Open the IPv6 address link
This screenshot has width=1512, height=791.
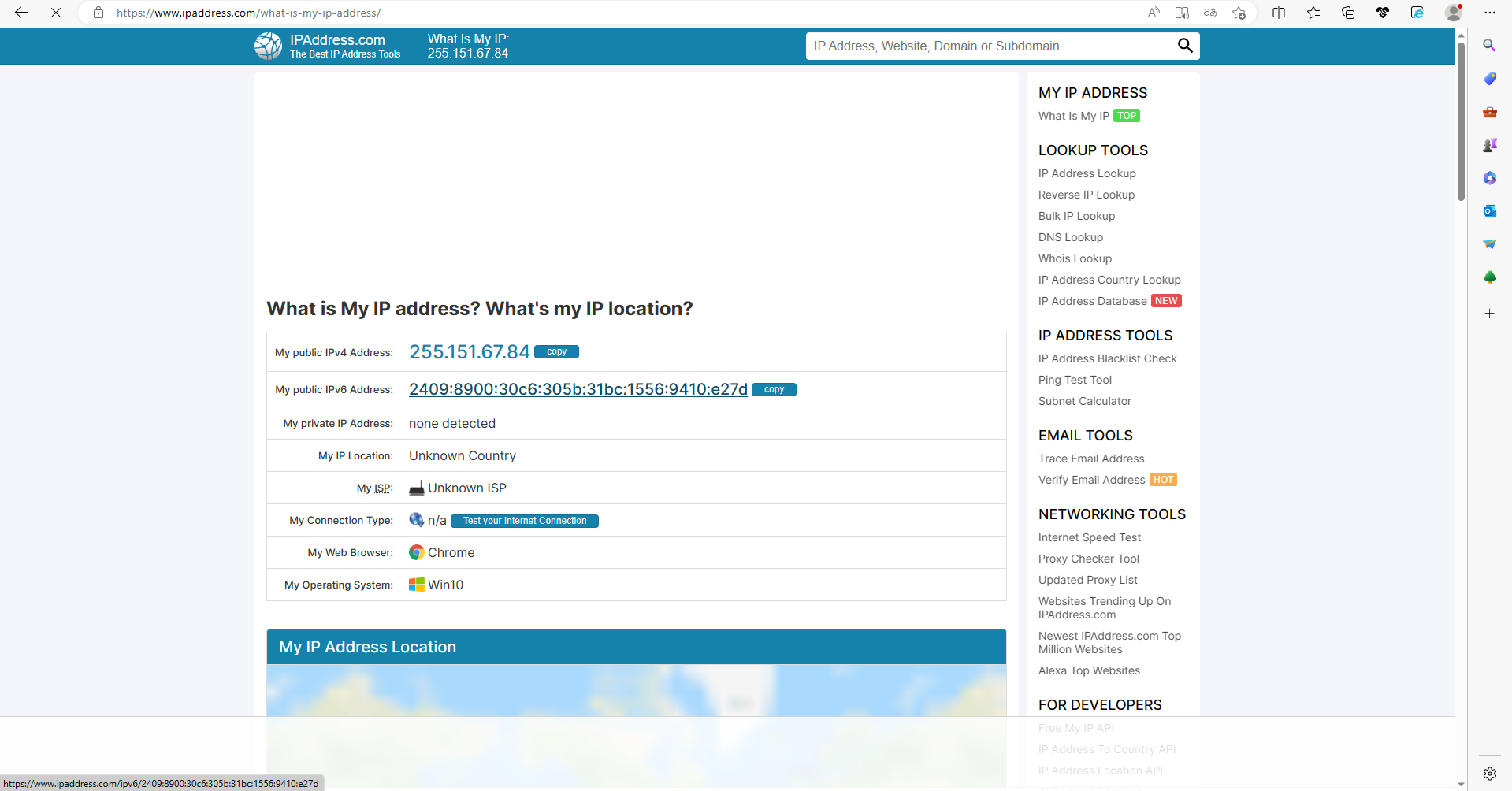click(578, 389)
